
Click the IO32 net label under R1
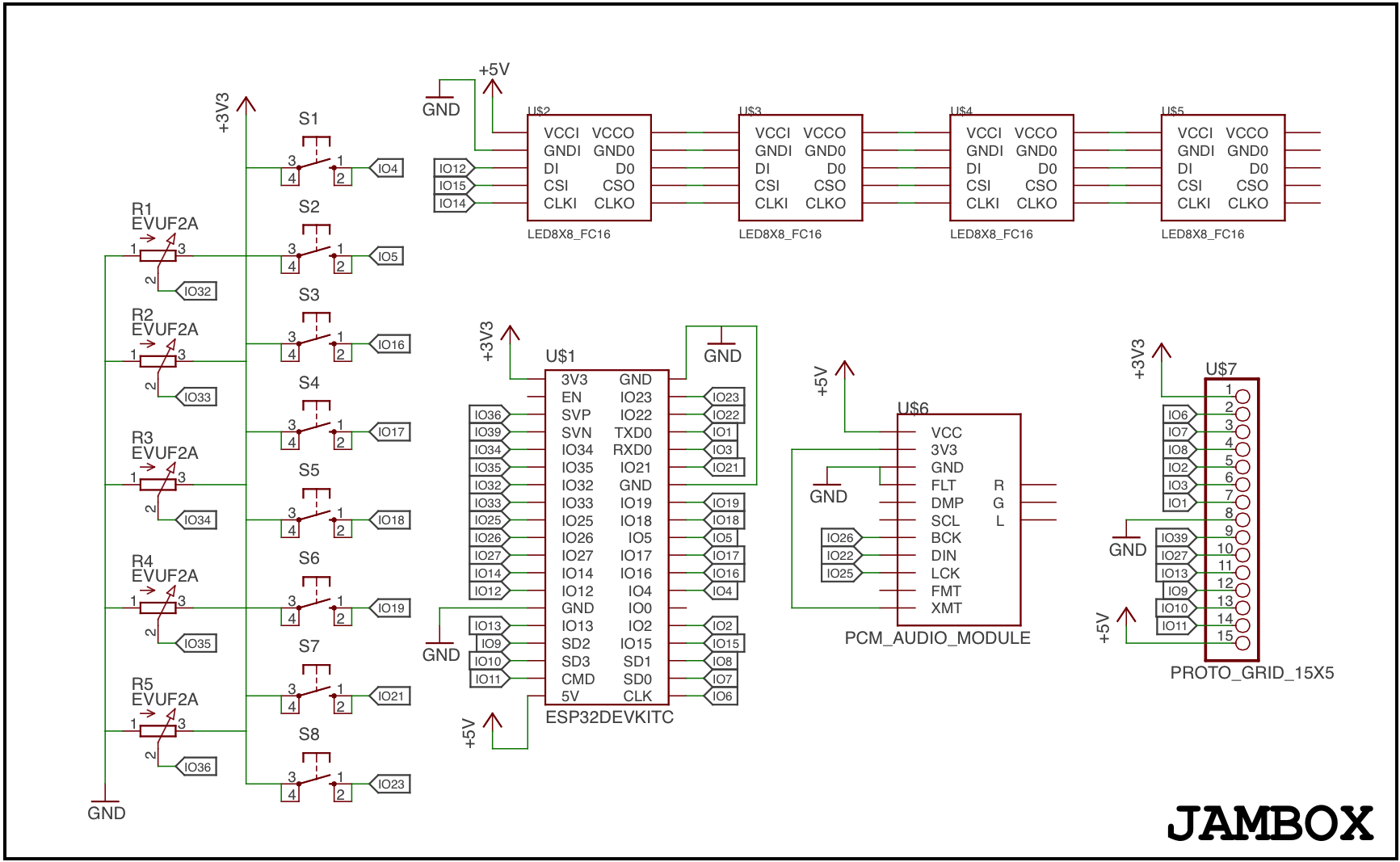click(x=196, y=291)
